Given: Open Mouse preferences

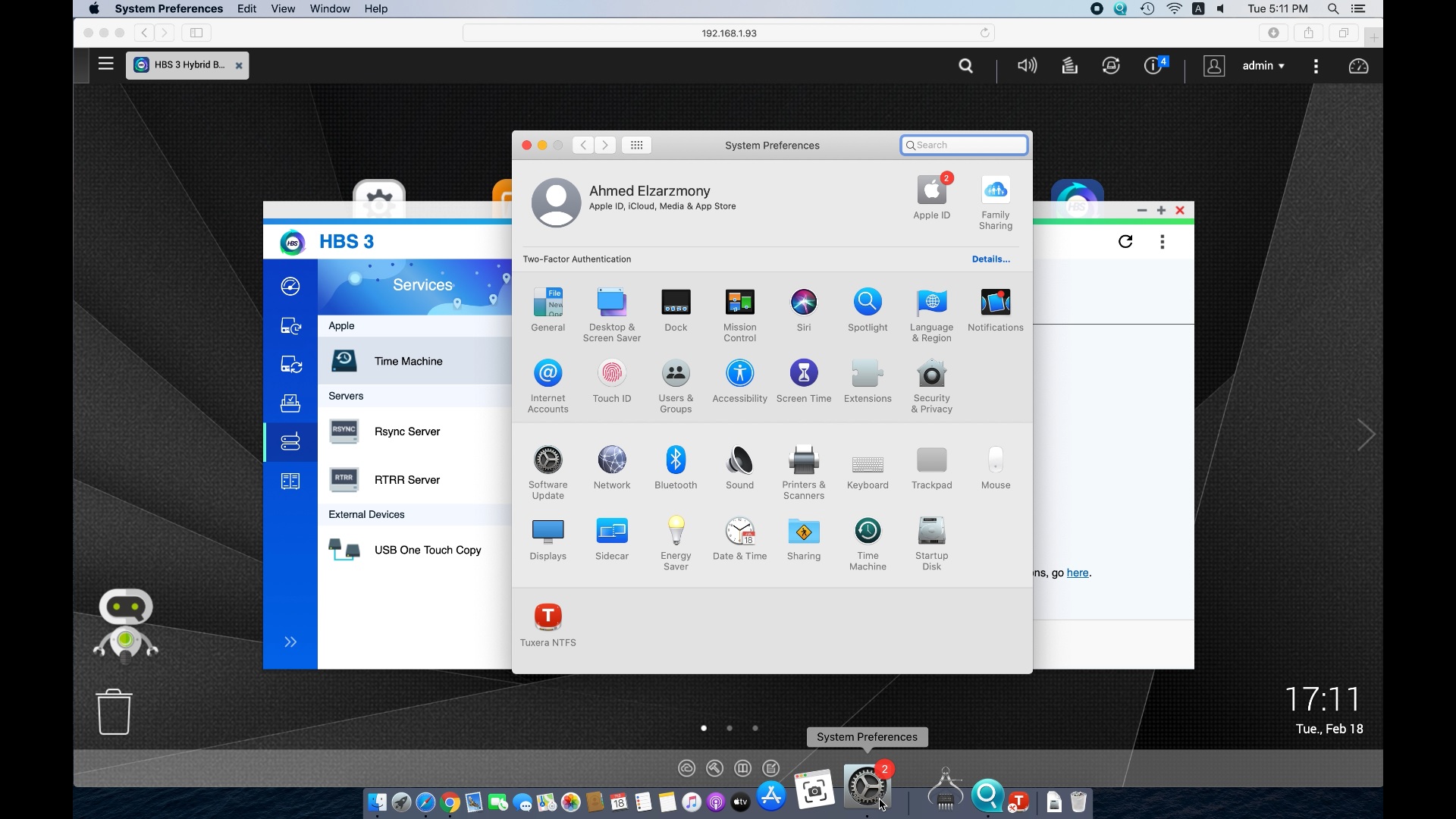Looking at the screenshot, I should (996, 468).
